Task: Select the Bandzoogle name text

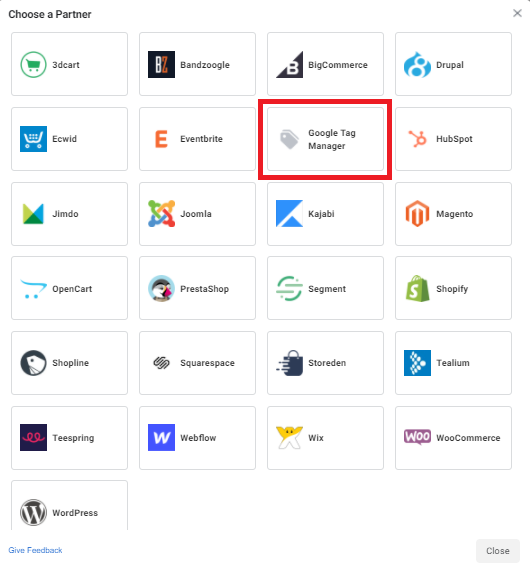Action: click(205, 65)
